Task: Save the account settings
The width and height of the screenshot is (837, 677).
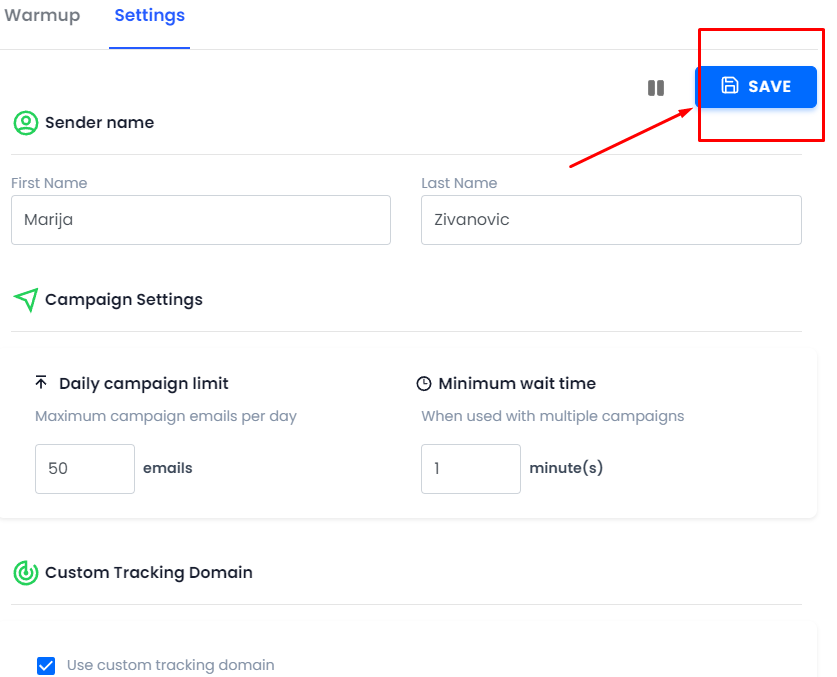Action: [756, 86]
